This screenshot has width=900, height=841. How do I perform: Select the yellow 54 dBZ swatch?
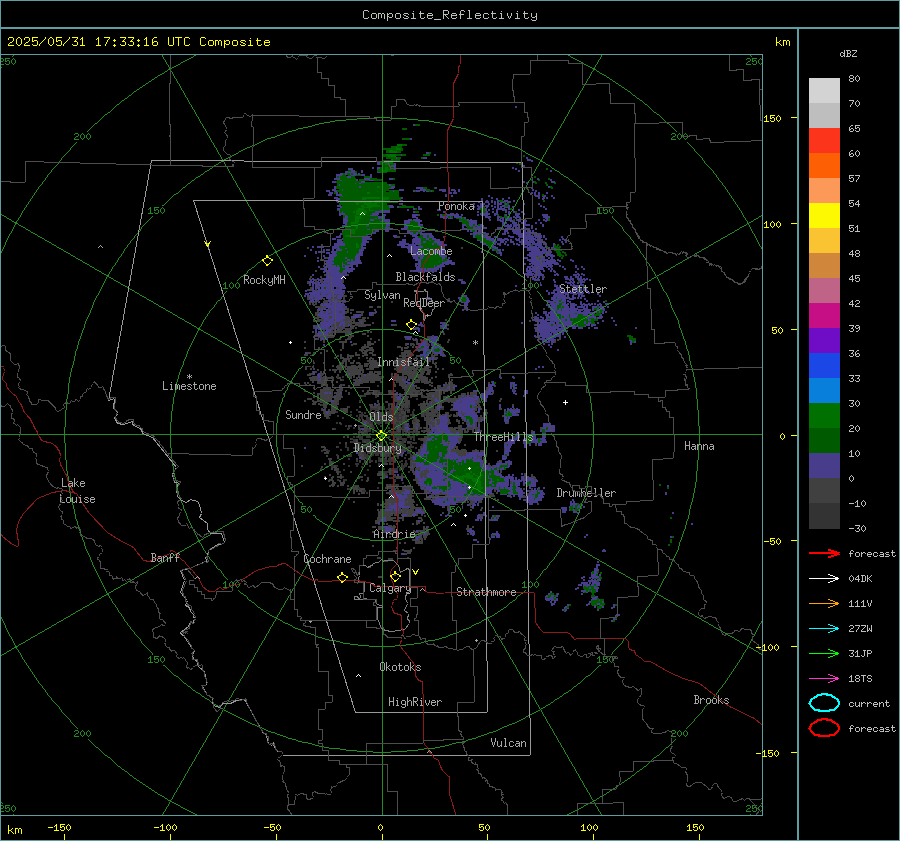click(824, 215)
